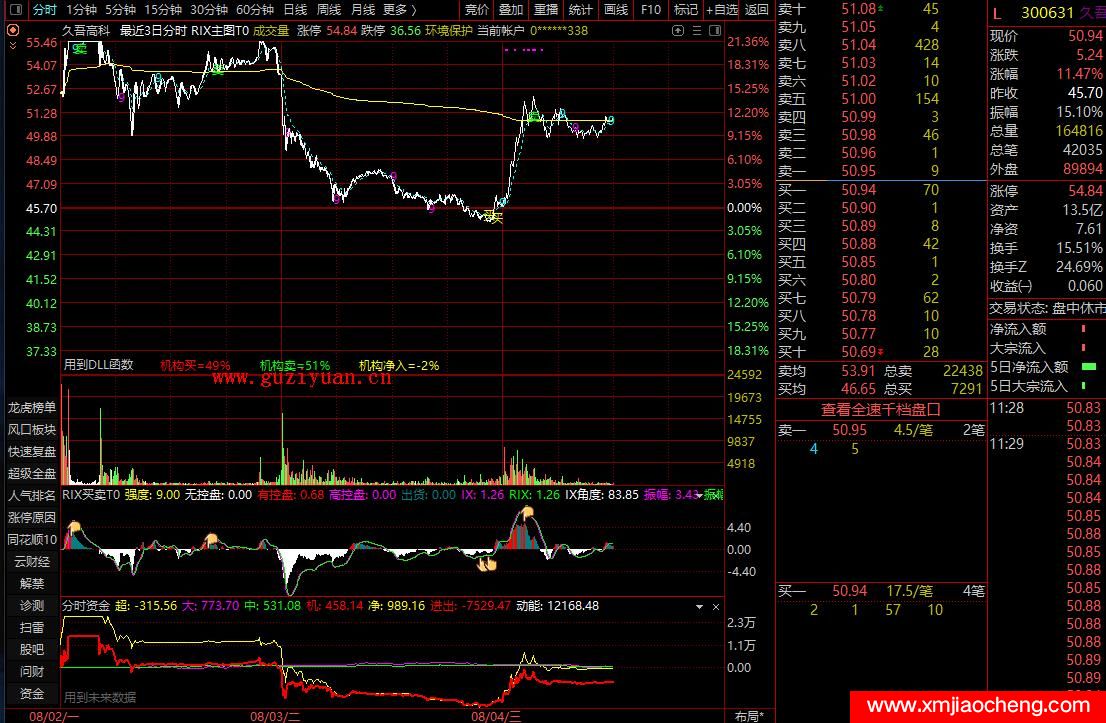Open the 分时资金 panel dropdown arrow
The image size is (1106, 723).
pos(700,606)
